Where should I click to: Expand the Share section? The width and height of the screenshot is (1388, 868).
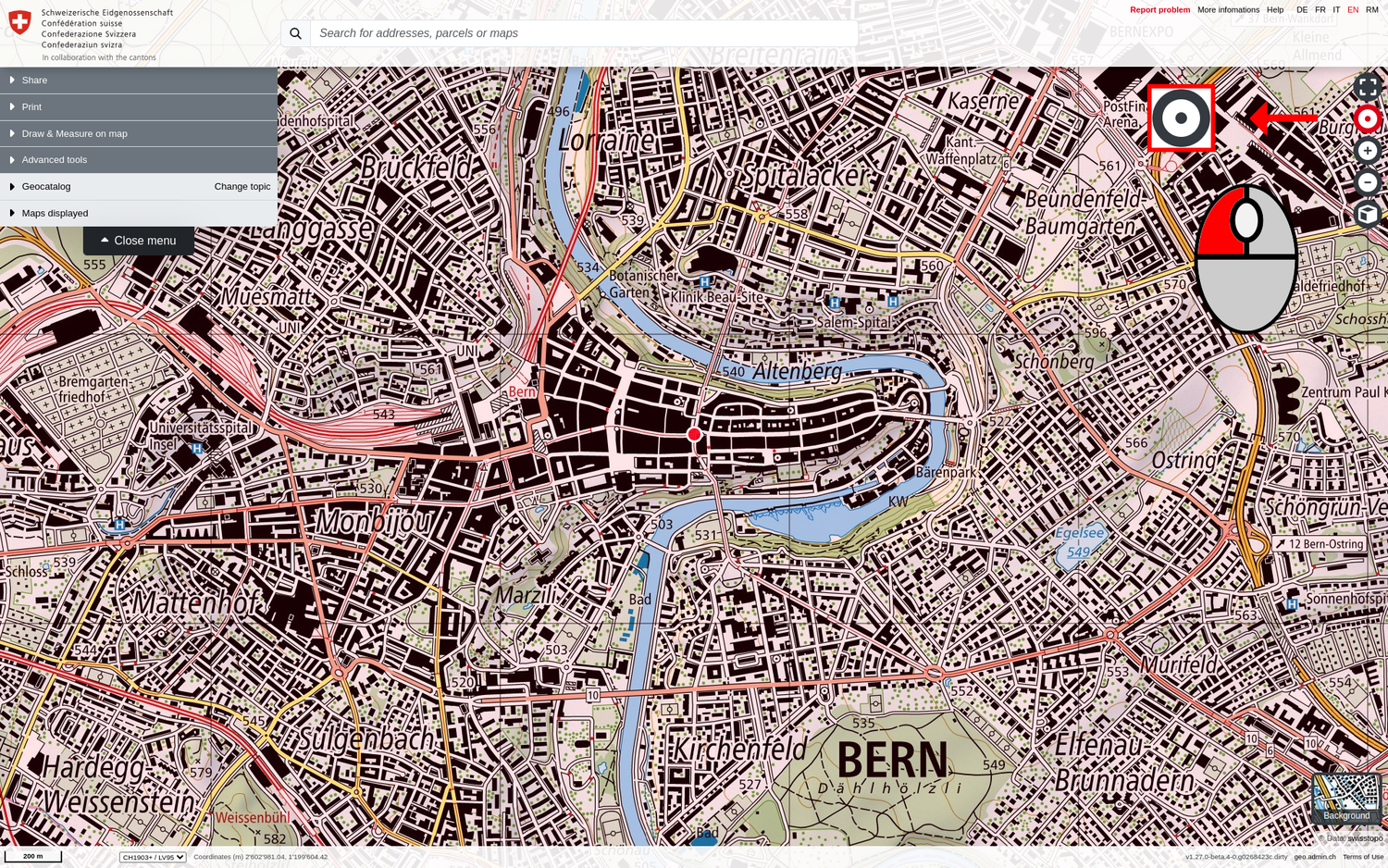pyautogui.click(x=34, y=80)
